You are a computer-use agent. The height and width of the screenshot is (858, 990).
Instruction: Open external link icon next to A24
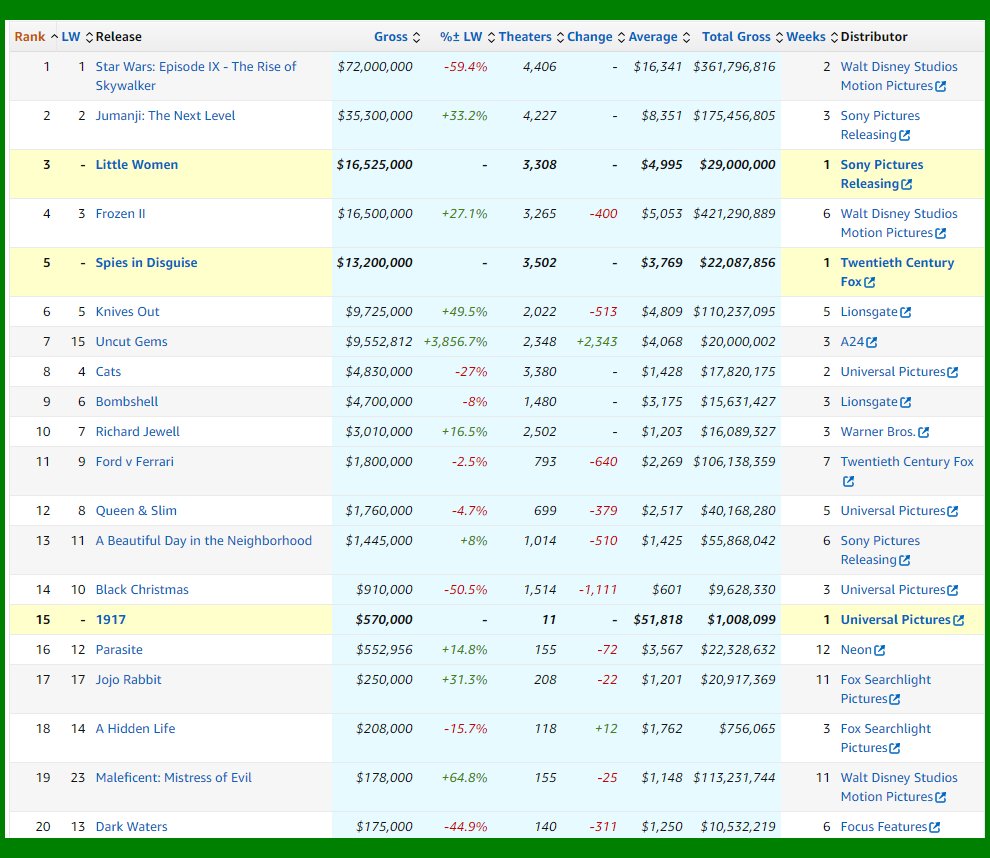(x=872, y=342)
